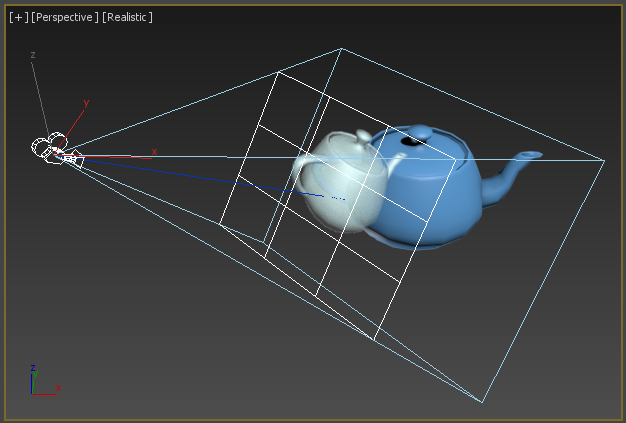Select the camera object icon
Viewport: 626px width, 423px height.
point(56,150)
